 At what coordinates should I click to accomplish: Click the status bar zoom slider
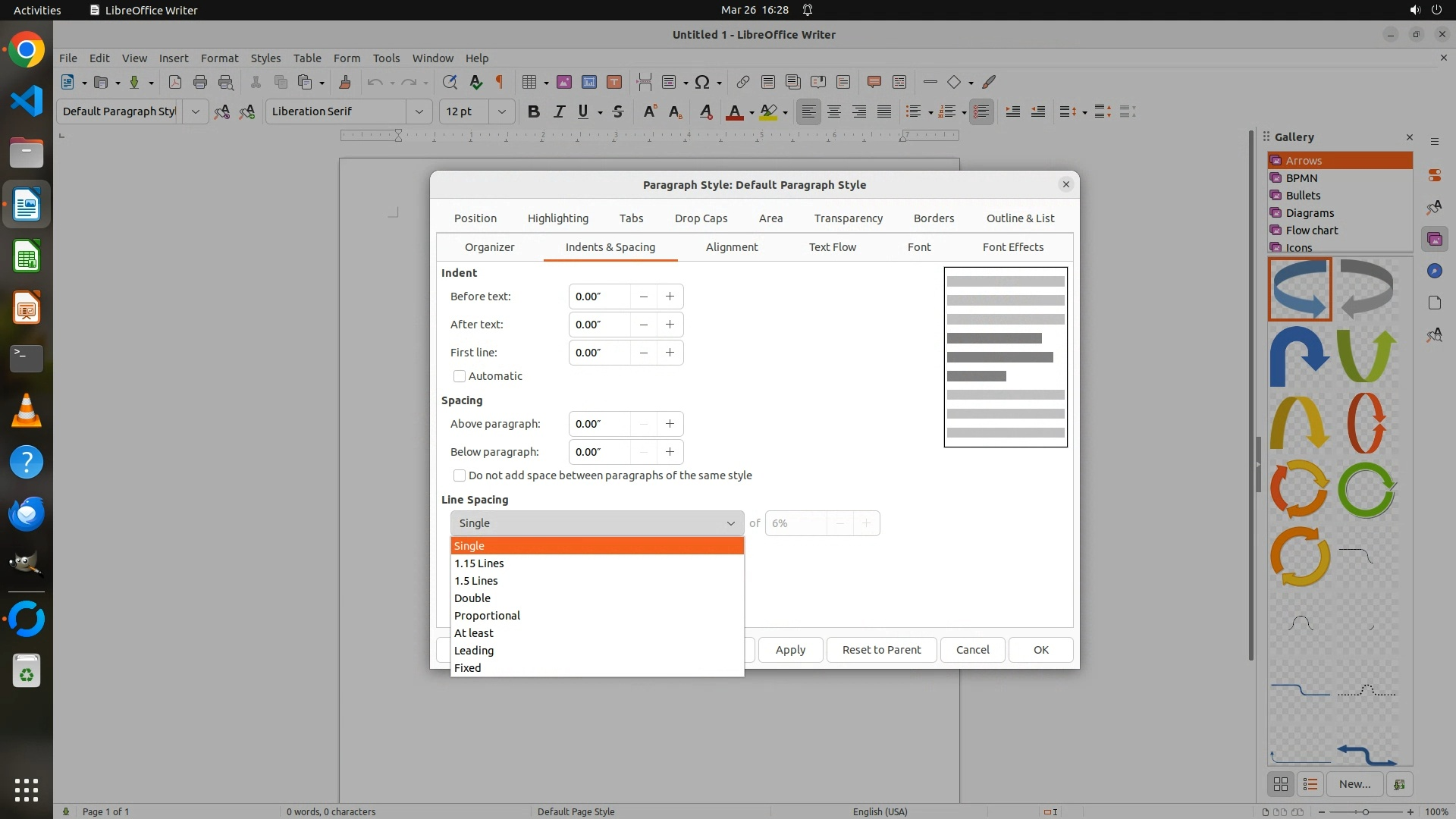[x=1365, y=811]
